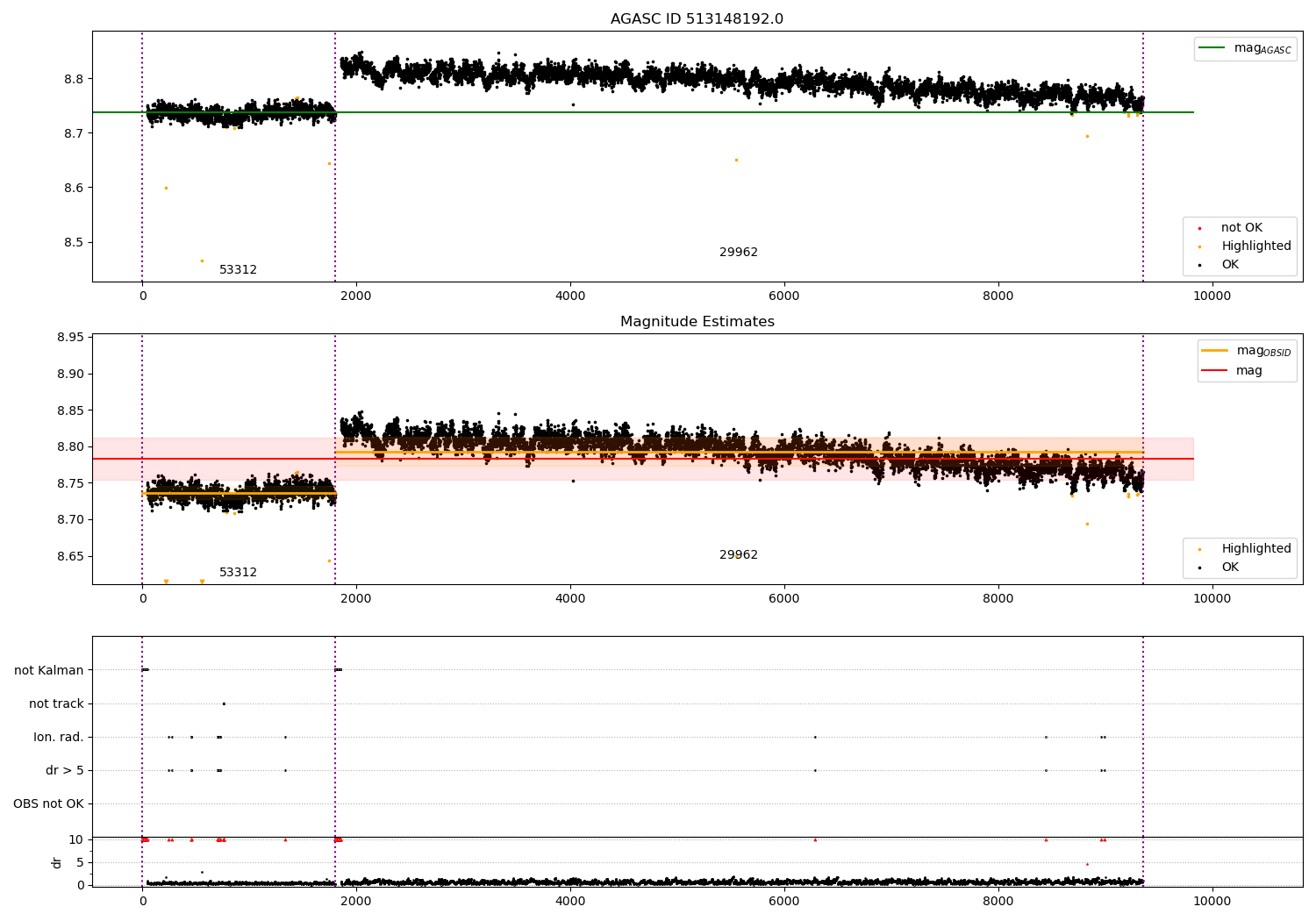Click the red line sample beside 'mag'
Viewport: 1316px width, 921px height.
[x=1215, y=371]
